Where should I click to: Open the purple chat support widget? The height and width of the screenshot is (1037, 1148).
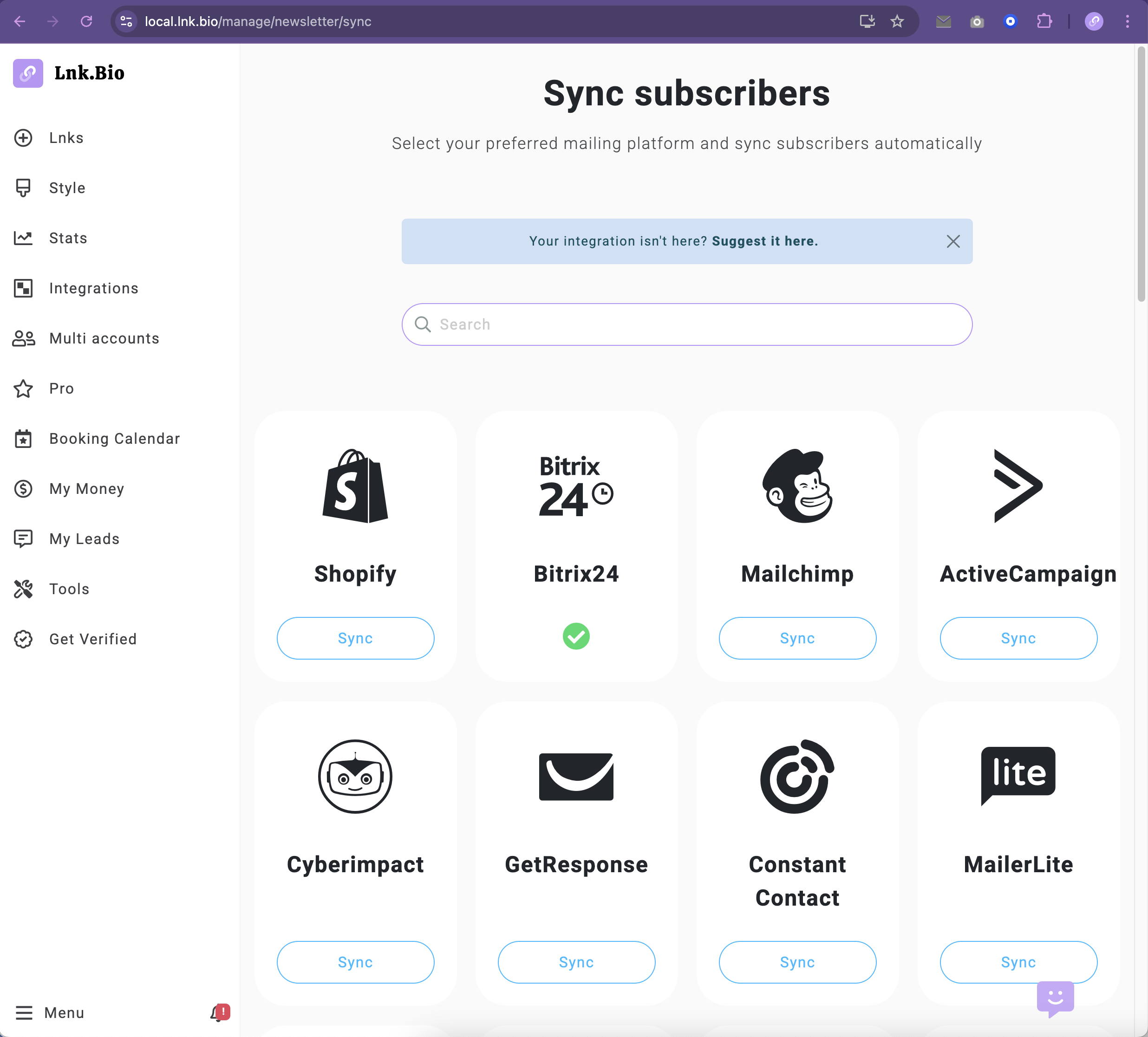coord(1055,998)
